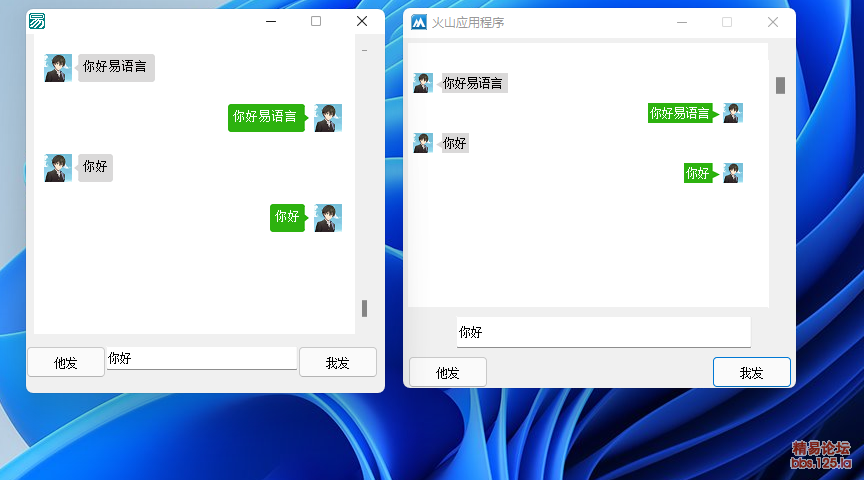Click the 火山应用程序 chat scrollbar thumb
The height and width of the screenshot is (480, 864).
[780, 85]
